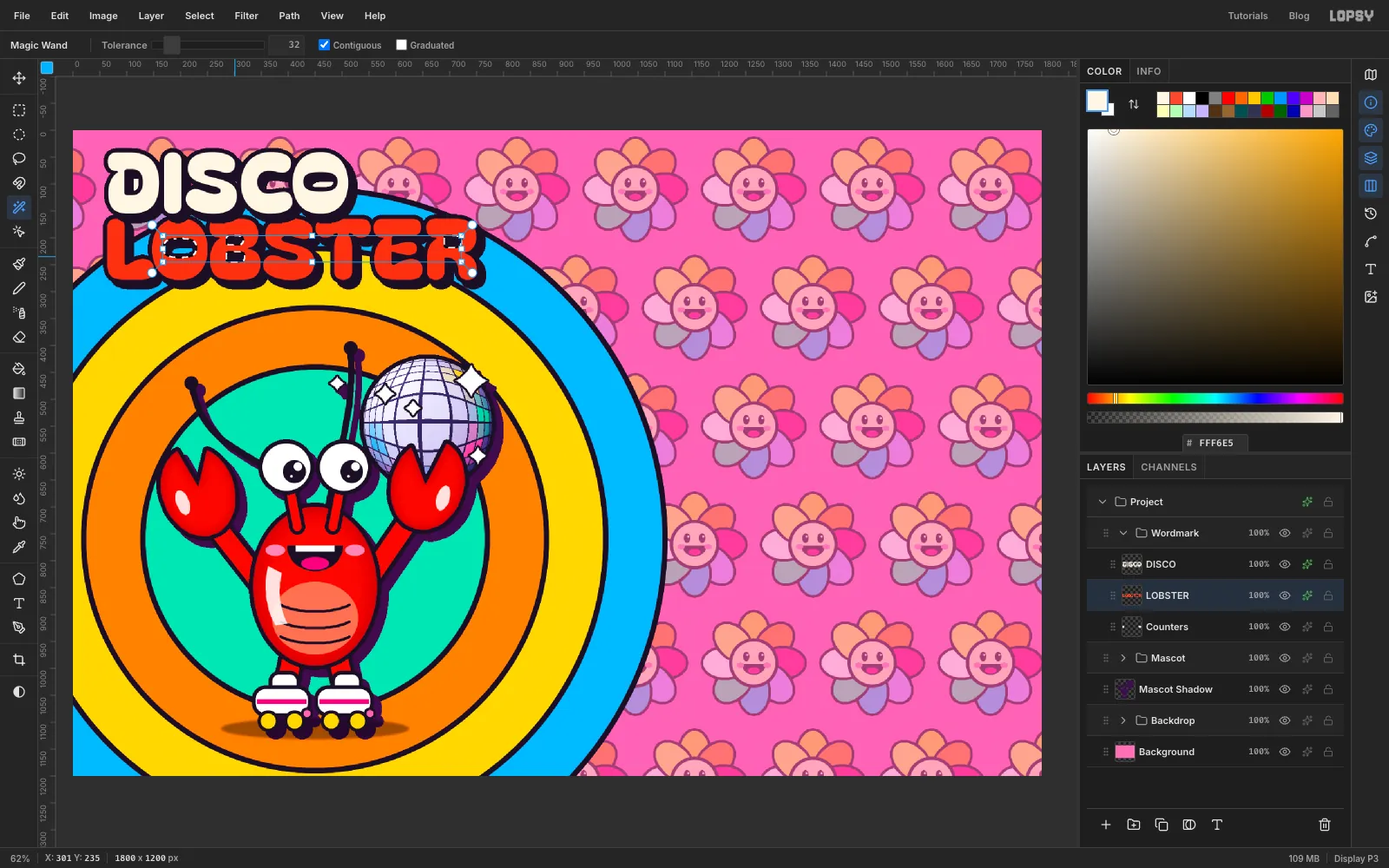This screenshot has height=868, width=1389.
Task: Lock the Mascot group
Action: [1328, 658]
